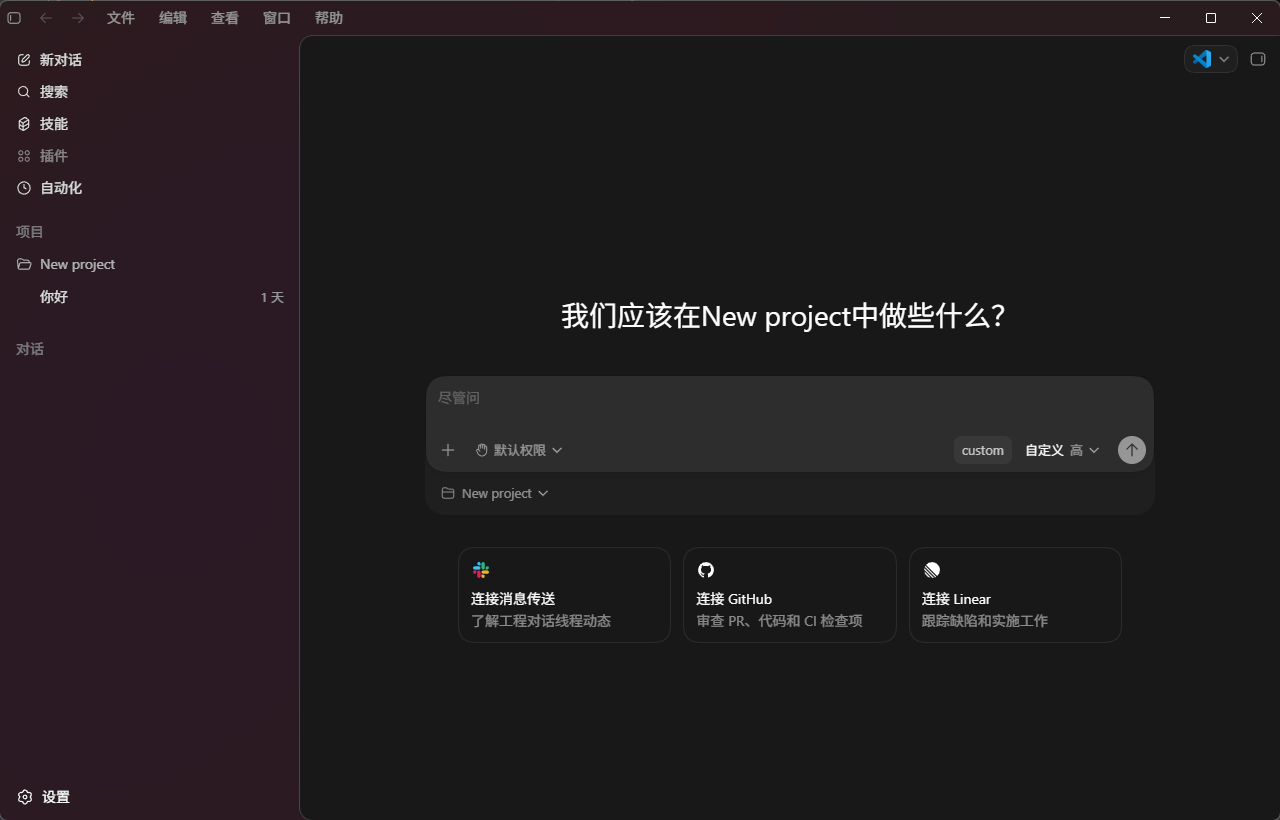Click the folder icon beside New project in sidebar

click(24, 264)
